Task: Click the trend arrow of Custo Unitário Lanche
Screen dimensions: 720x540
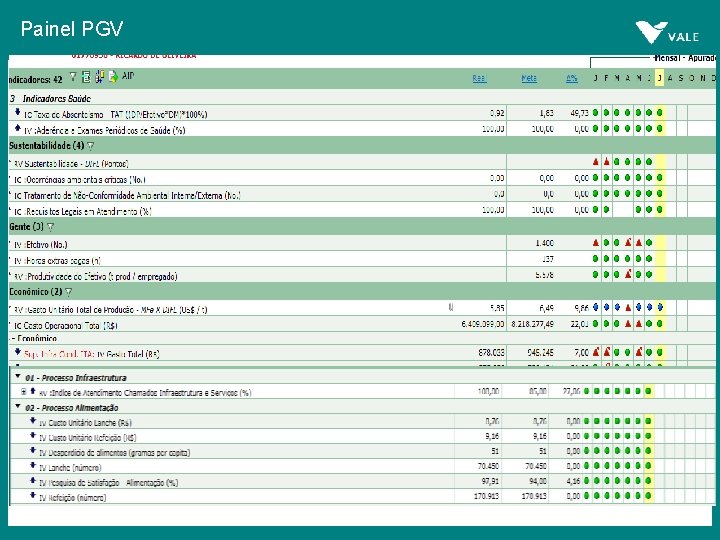Action: pos(33,421)
